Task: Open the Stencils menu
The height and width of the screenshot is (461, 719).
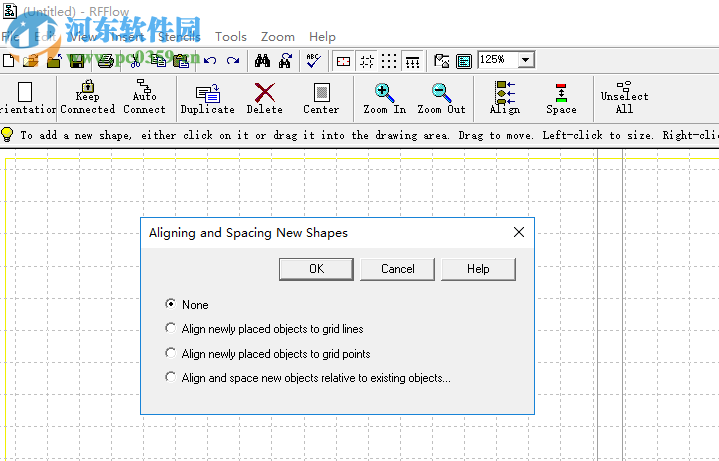Action: [179, 37]
